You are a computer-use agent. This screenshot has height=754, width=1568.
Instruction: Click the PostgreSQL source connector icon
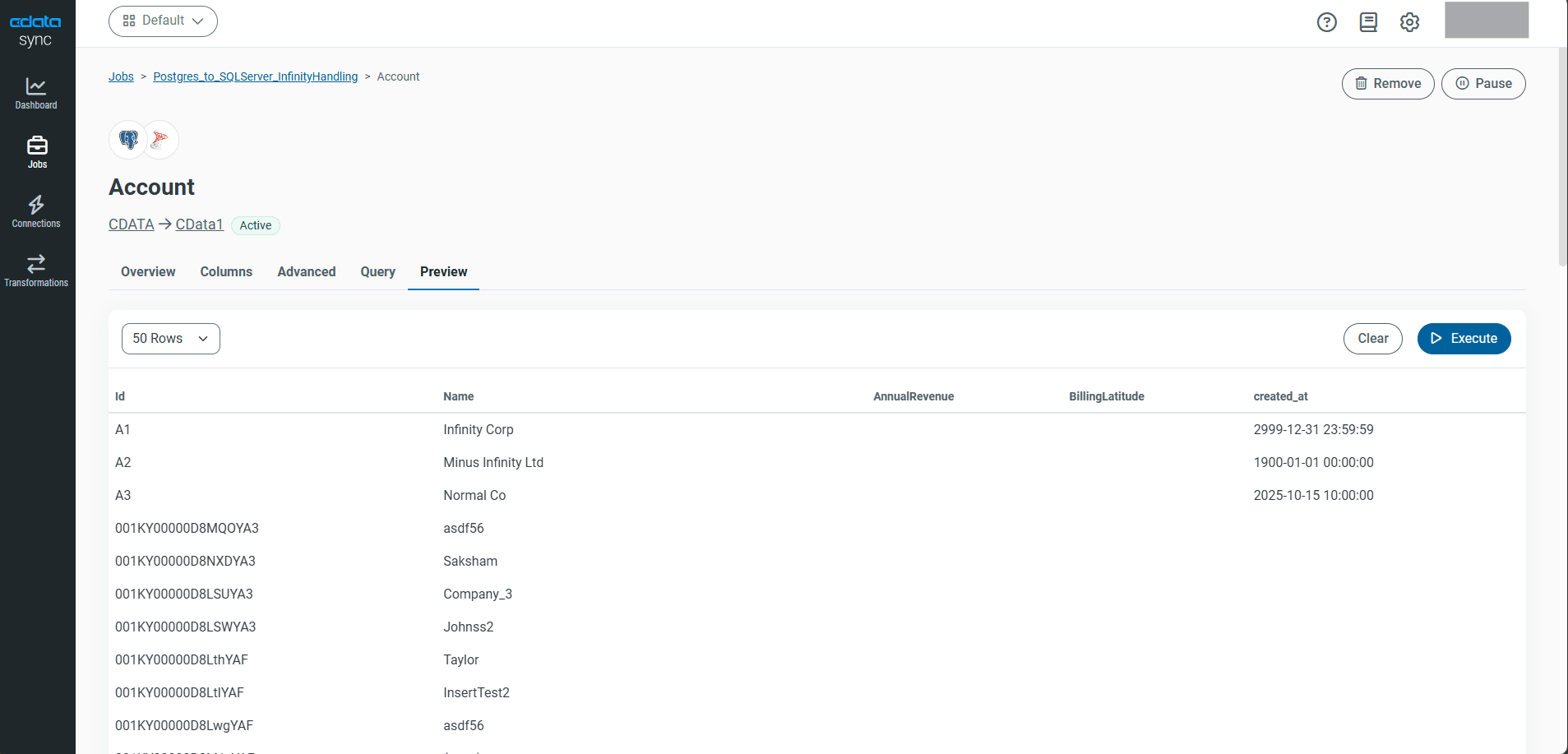[x=128, y=140]
